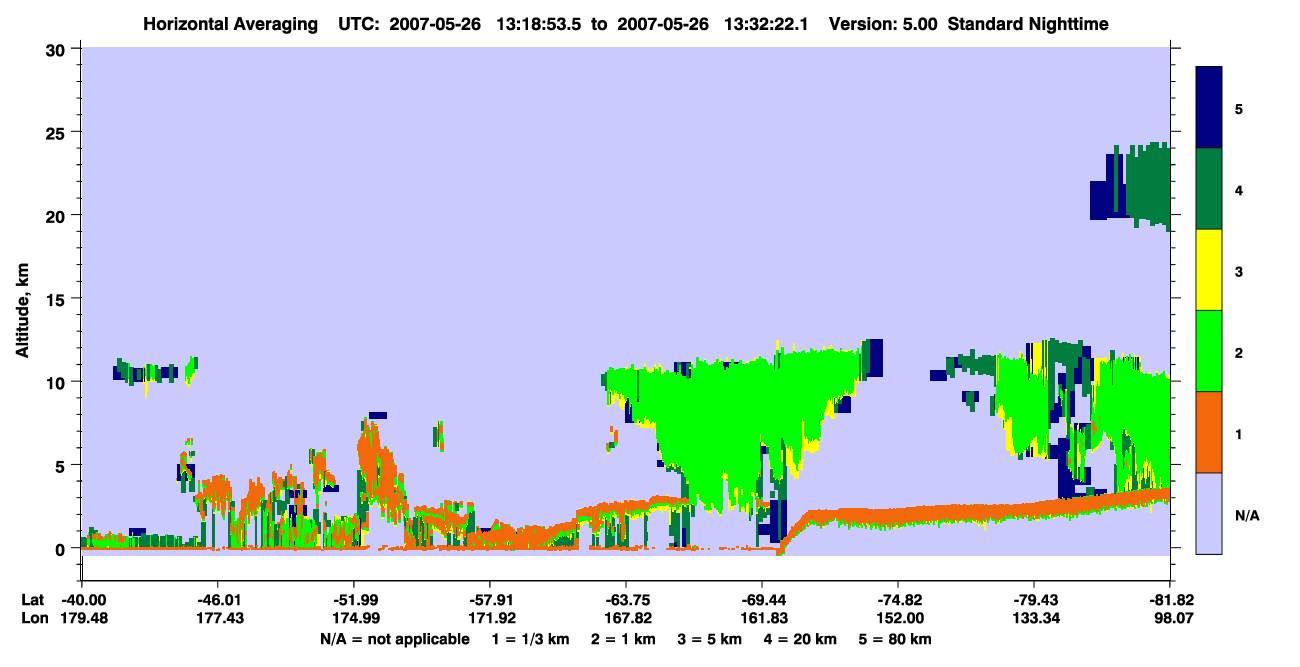Click longitude value 174.99
Screen dimensions: 1300x667
tap(354, 619)
